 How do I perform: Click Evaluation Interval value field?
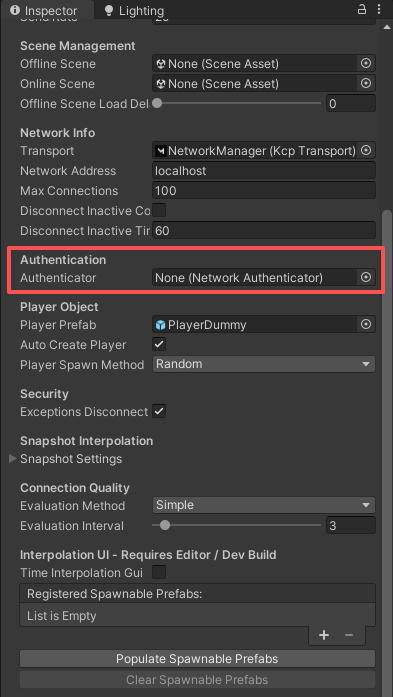351,525
